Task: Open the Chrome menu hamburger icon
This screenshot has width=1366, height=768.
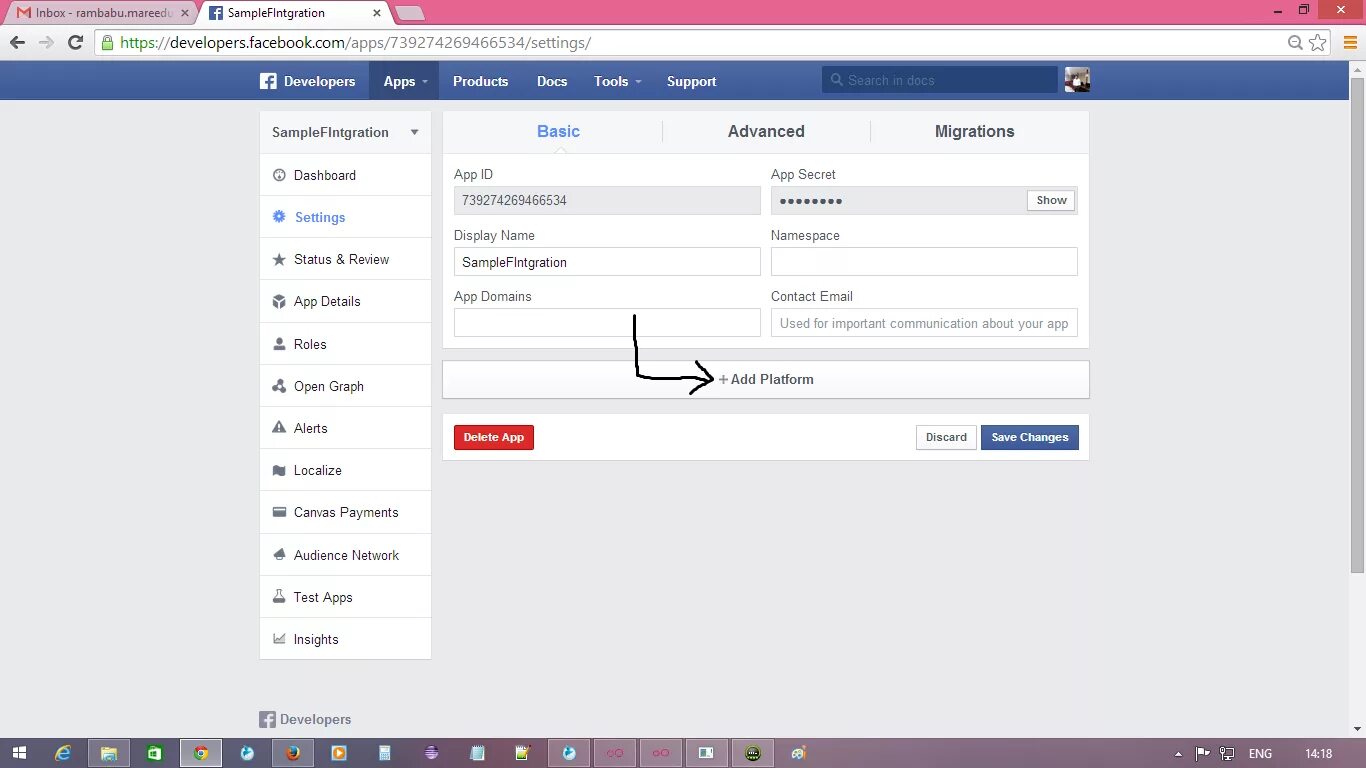Action: click(1348, 42)
